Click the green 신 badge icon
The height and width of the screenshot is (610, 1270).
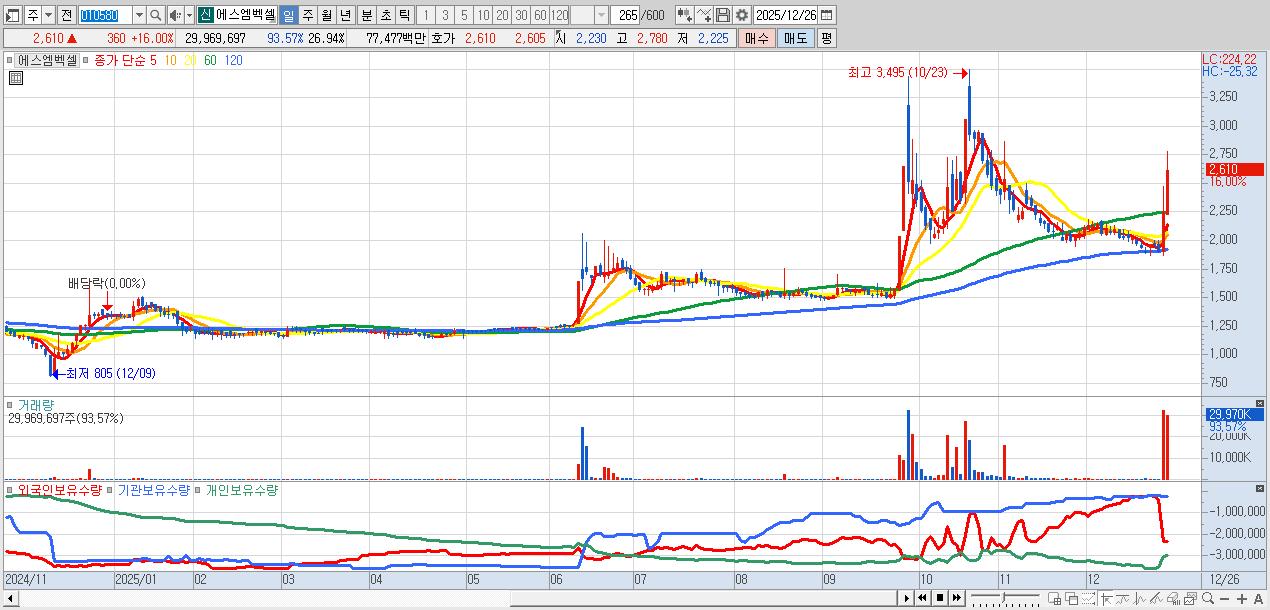click(204, 15)
